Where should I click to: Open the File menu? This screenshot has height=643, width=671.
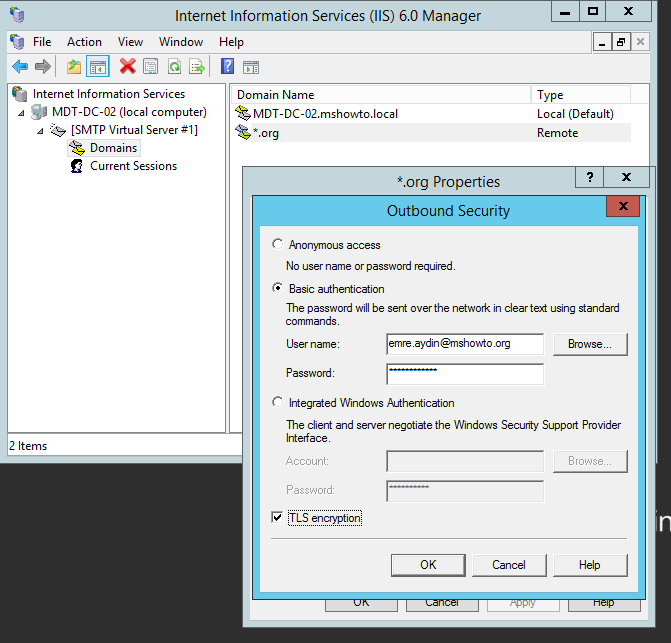coord(42,42)
